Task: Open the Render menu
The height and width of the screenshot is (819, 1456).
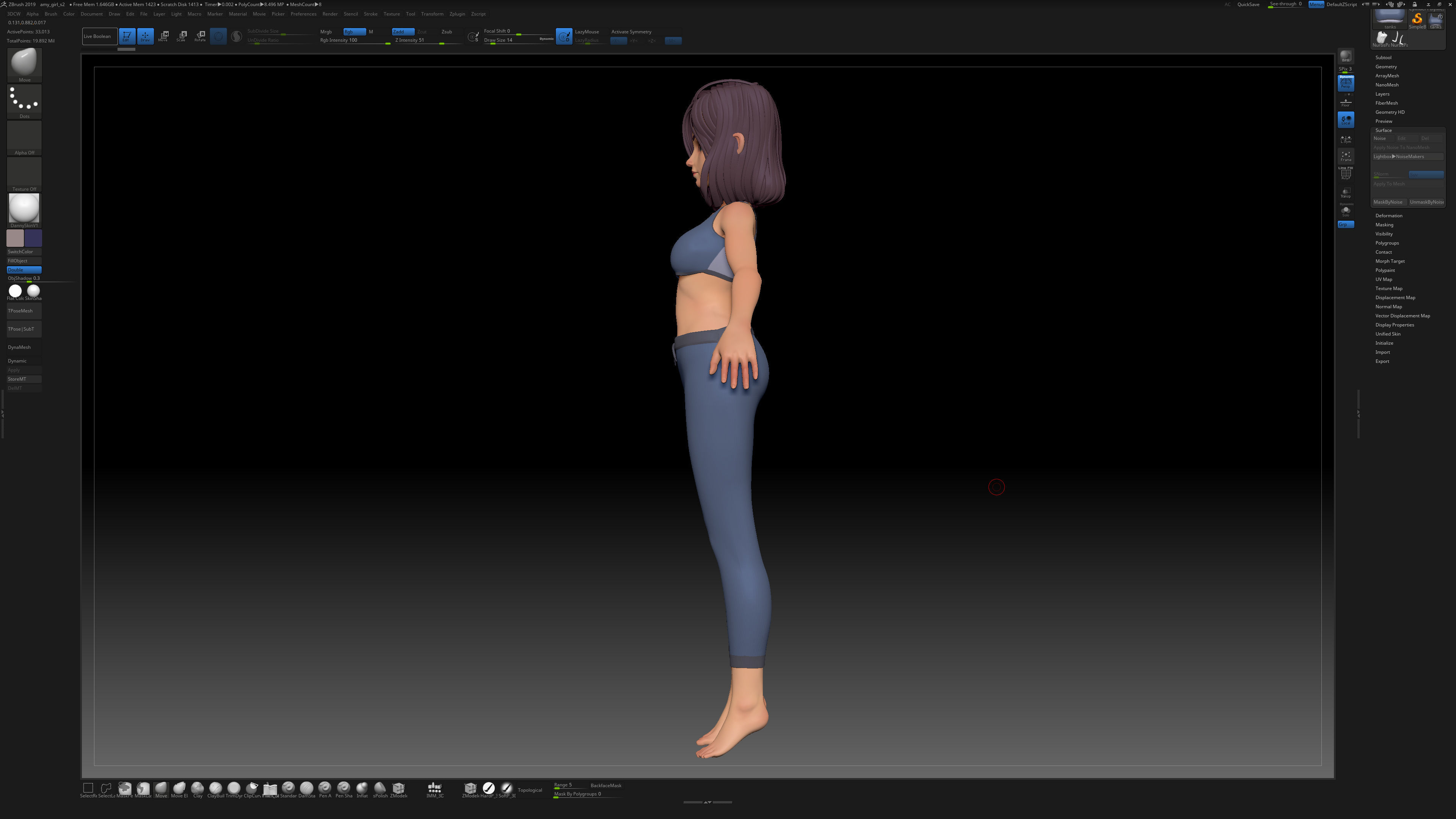Action: 329,14
